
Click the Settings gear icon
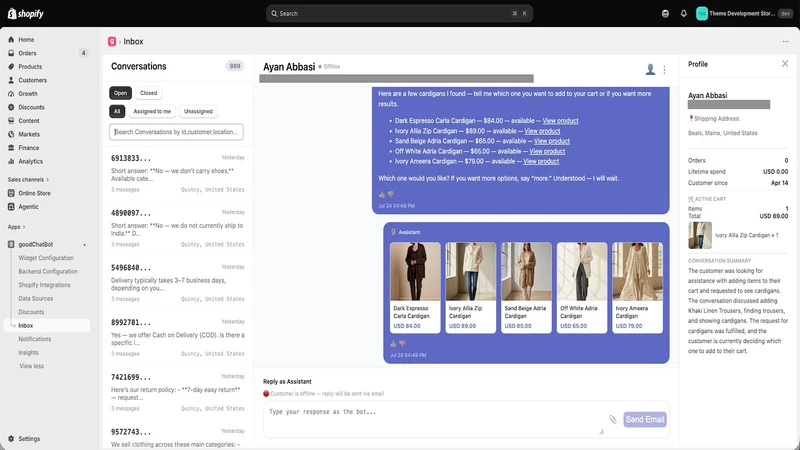tap(11, 439)
